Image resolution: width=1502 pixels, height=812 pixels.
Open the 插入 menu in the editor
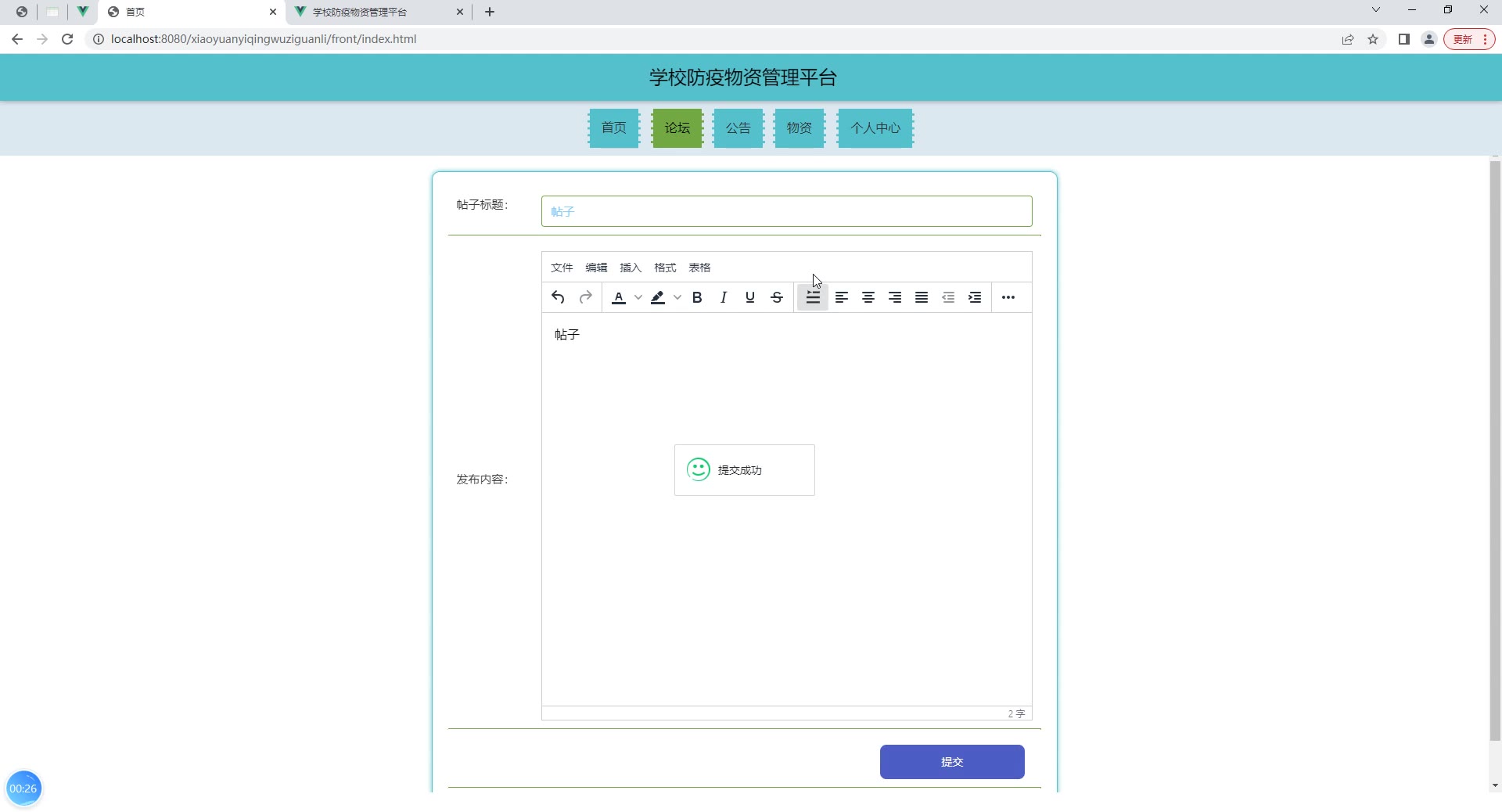(x=631, y=268)
